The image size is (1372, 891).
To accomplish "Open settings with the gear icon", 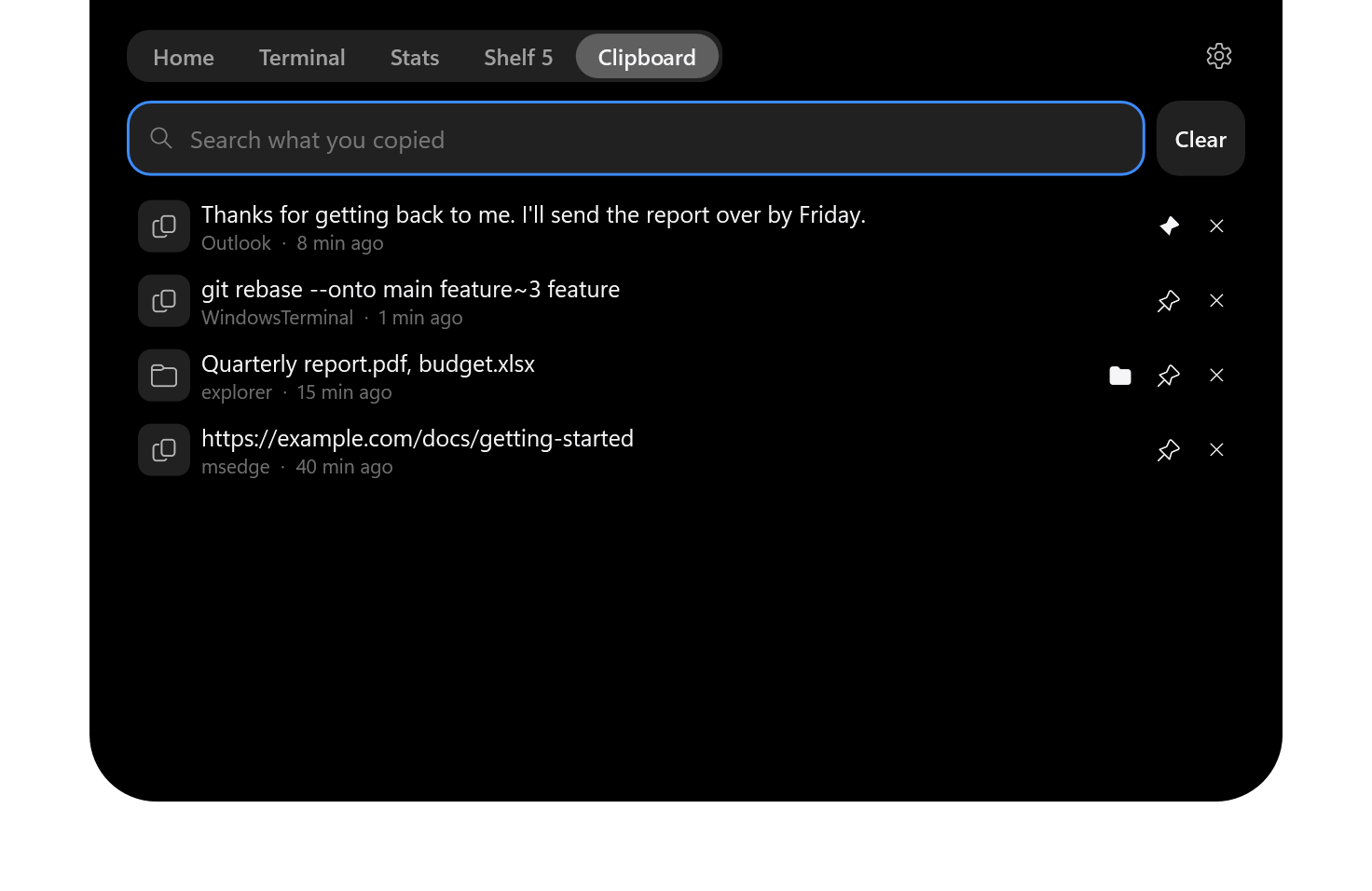I will tap(1218, 56).
